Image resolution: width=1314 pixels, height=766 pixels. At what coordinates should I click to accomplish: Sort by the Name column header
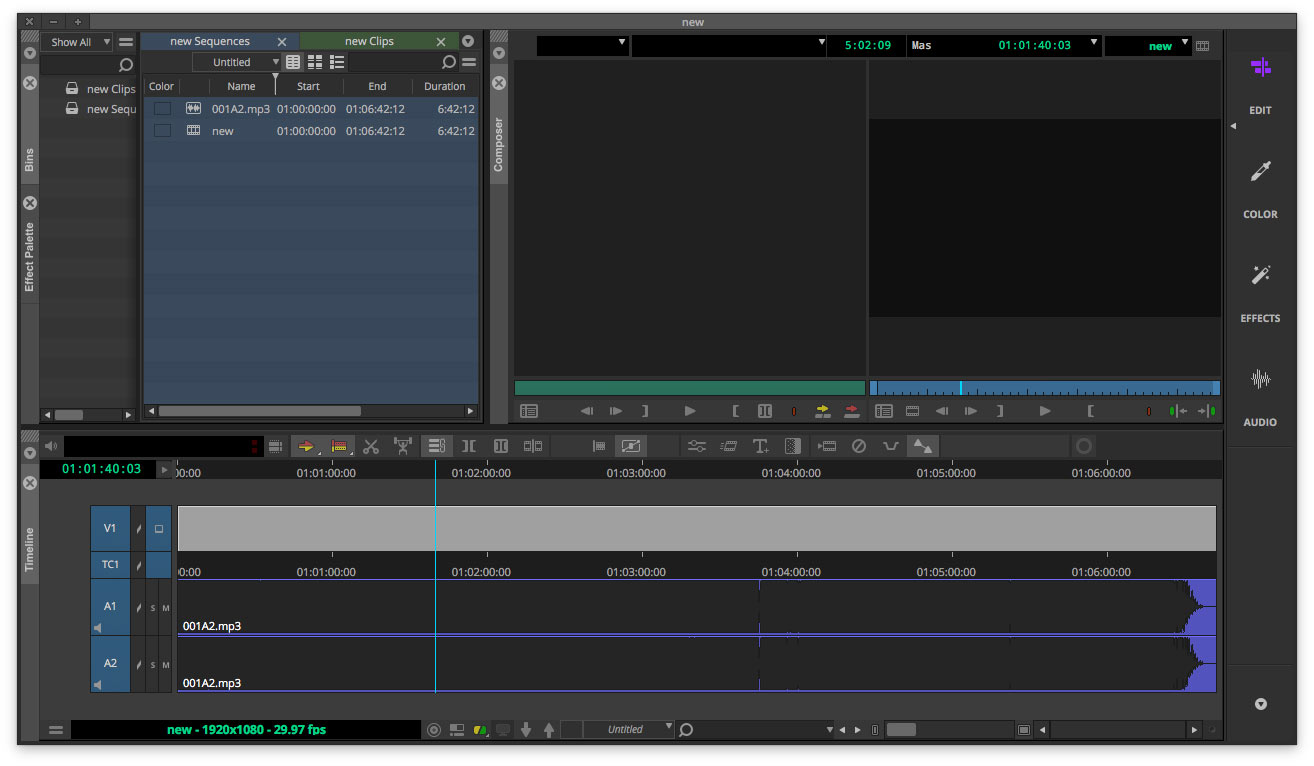coord(241,86)
